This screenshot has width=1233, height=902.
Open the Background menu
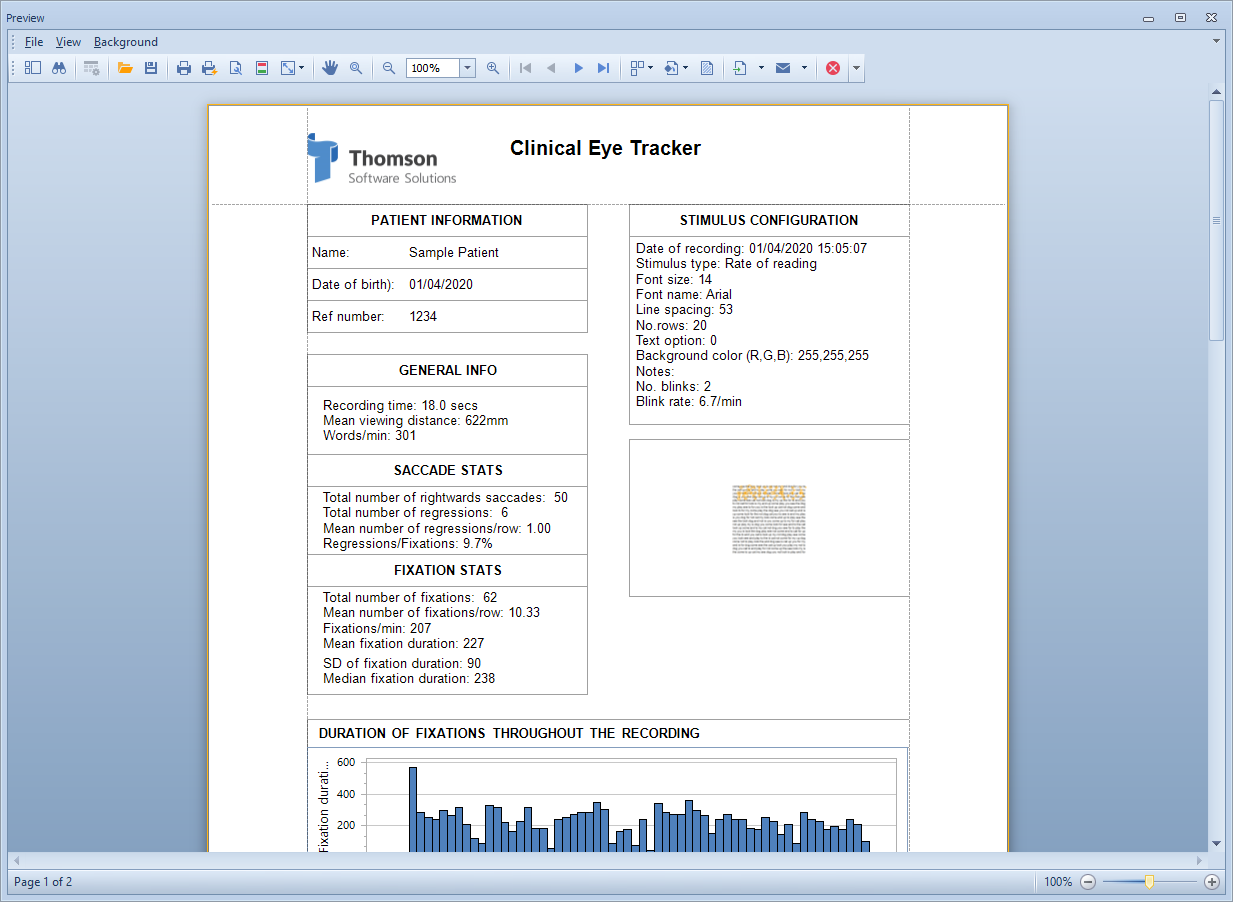[126, 42]
